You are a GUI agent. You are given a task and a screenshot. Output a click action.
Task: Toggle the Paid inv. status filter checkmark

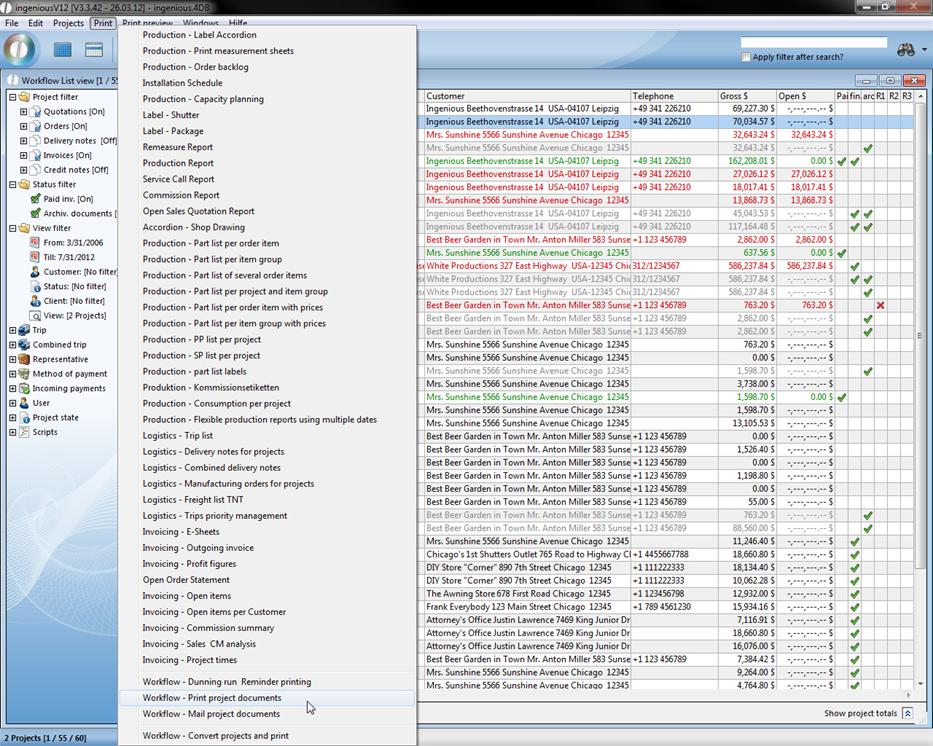[x=35, y=199]
